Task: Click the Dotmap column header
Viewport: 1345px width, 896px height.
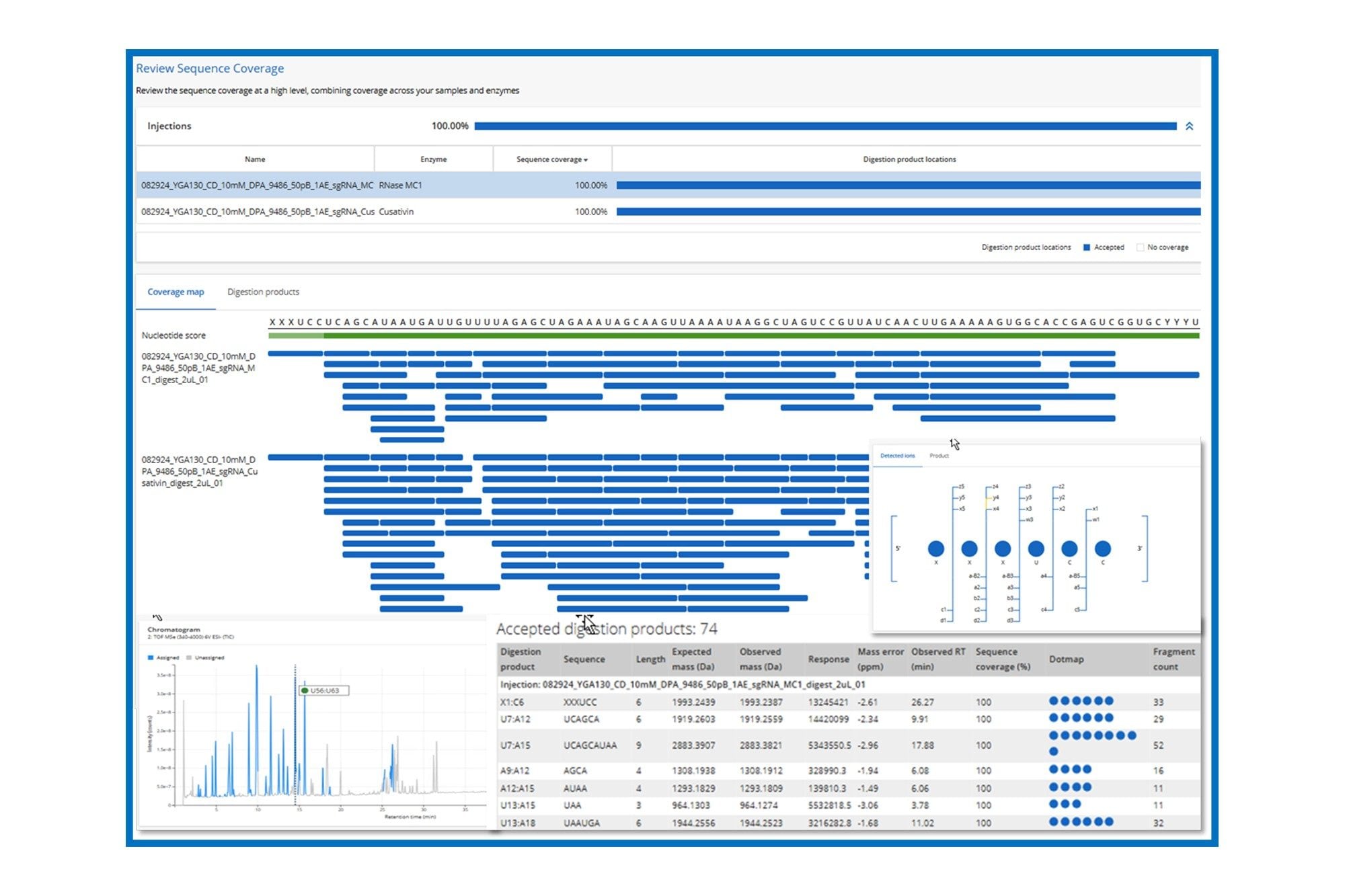Action: [1066, 659]
